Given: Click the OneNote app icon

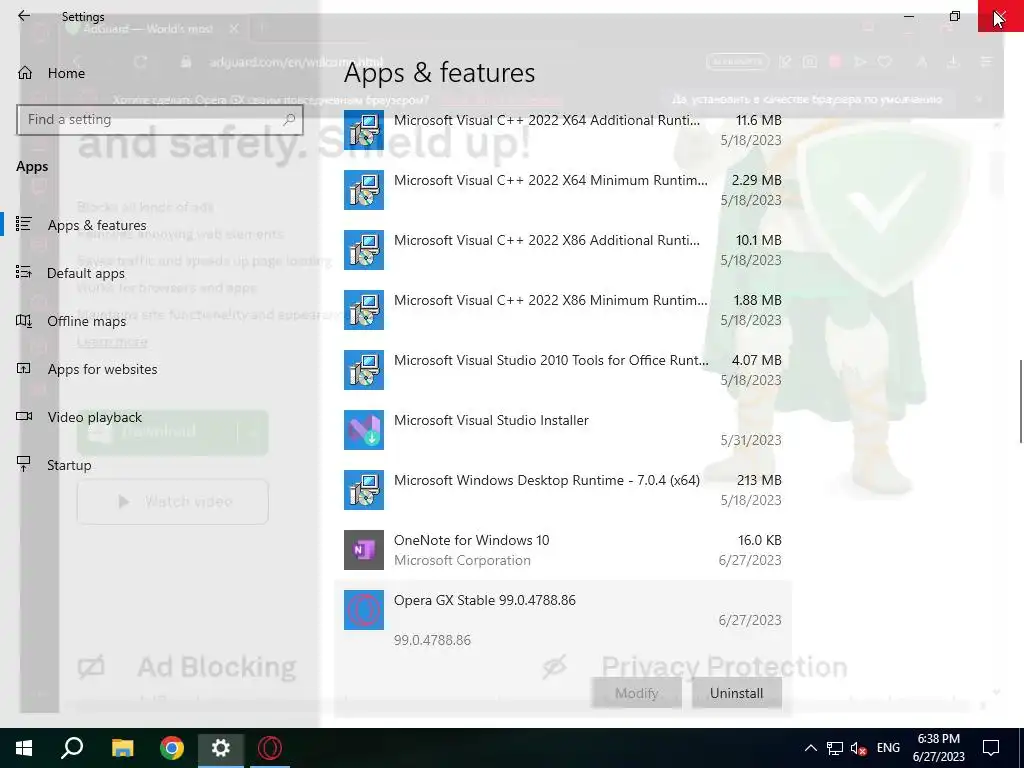Looking at the screenshot, I should click(x=364, y=550).
